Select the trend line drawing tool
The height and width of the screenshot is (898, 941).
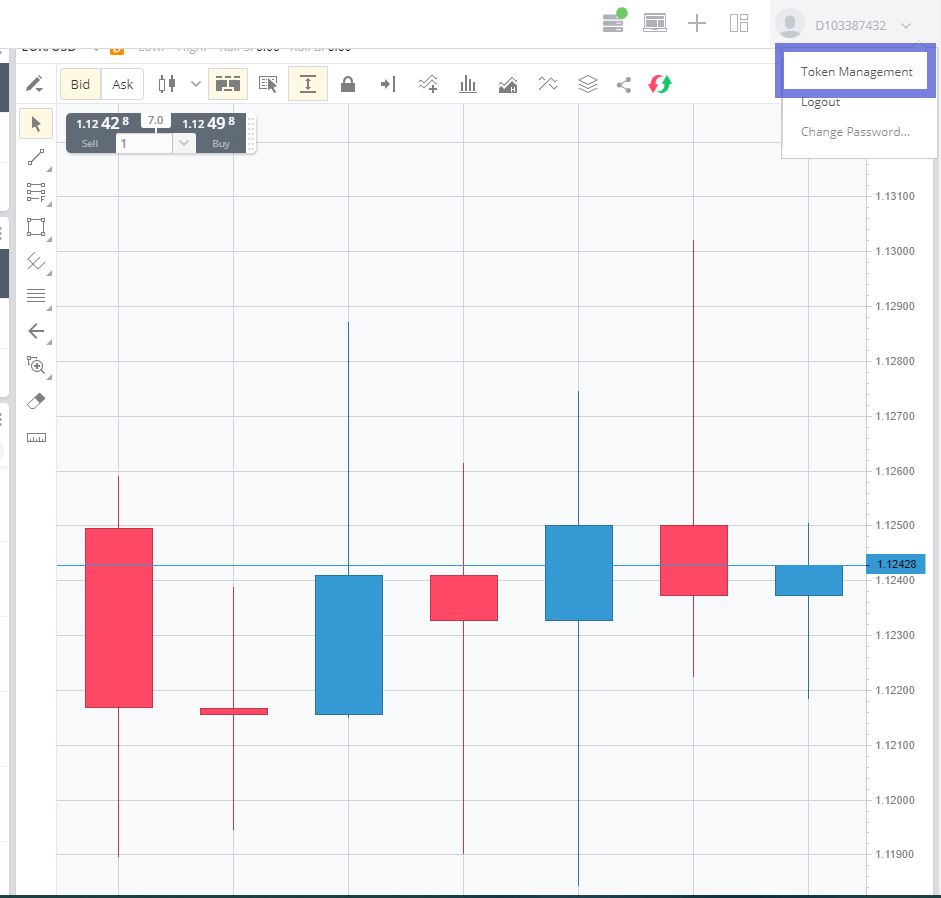coord(36,157)
